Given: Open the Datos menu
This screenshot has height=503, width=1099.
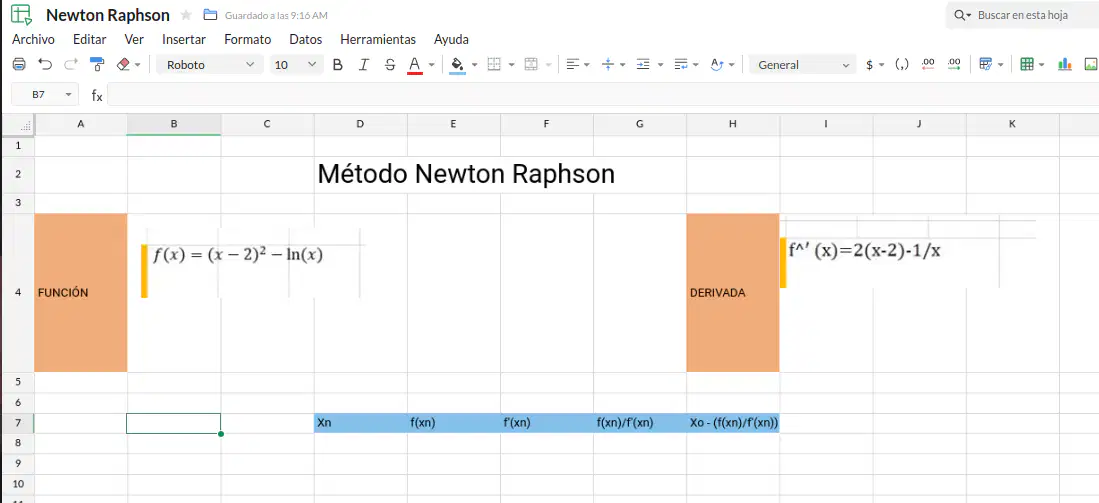Looking at the screenshot, I should pos(306,39).
